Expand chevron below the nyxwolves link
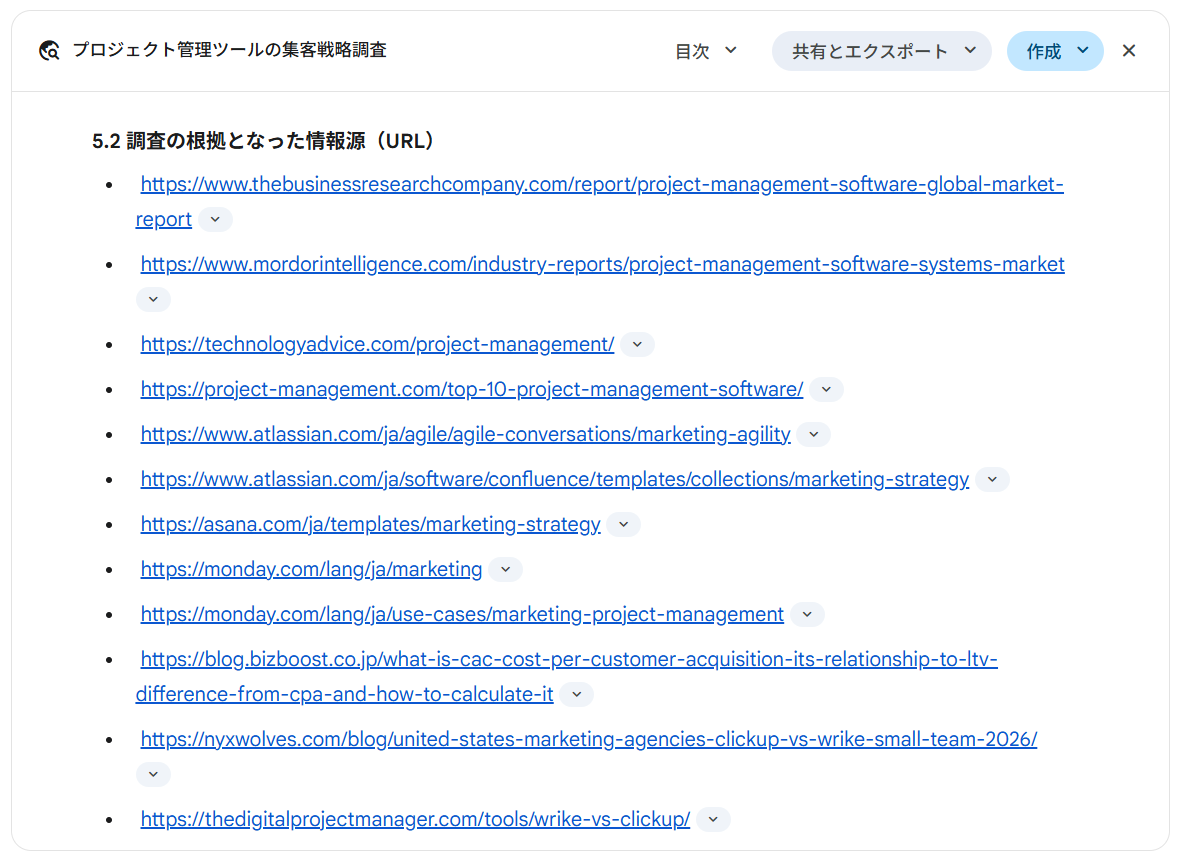This screenshot has height=859, width=1183. pyautogui.click(x=153, y=775)
